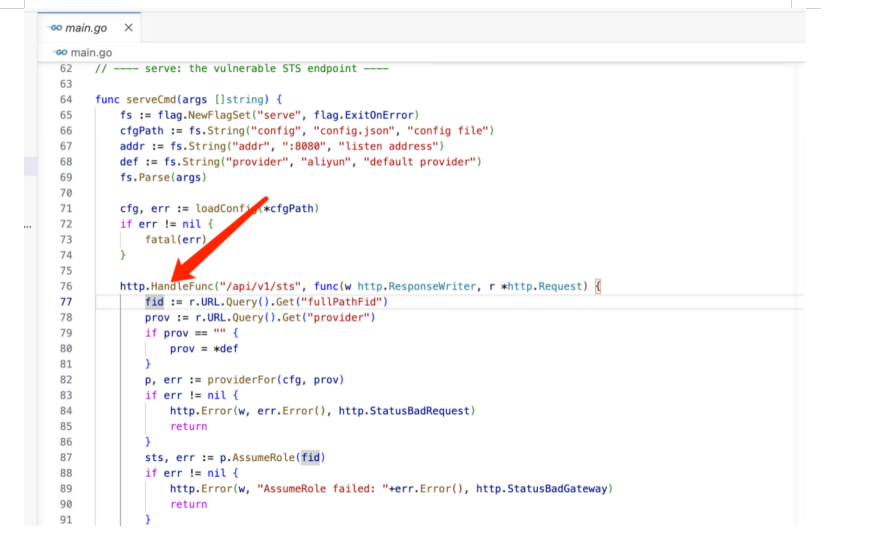Click the "fullPathFid" string literal
The width and height of the screenshot is (872, 555).
point(341,302)
